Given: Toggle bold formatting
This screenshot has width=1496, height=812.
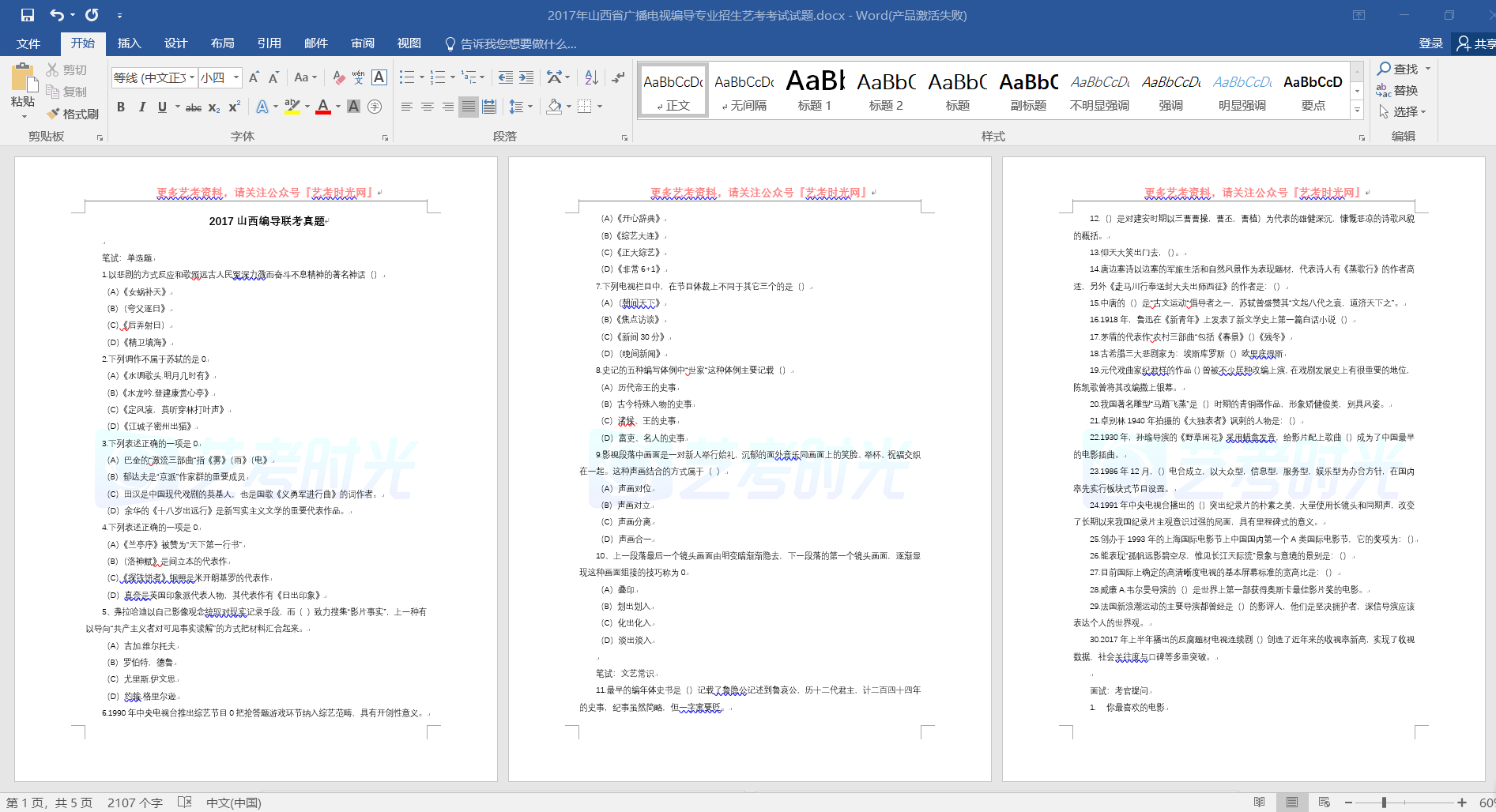Looking at the screenshot, I should 121,107.
